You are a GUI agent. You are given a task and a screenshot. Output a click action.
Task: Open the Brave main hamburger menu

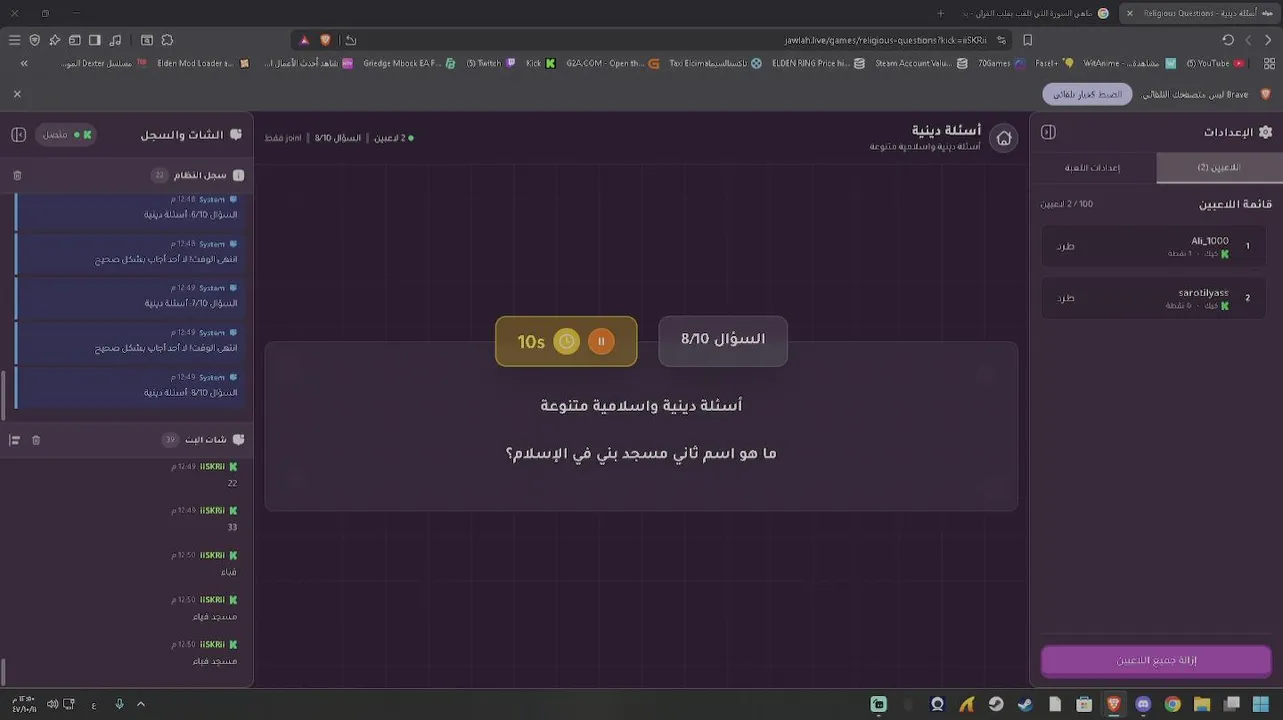[x=14, y=40]
